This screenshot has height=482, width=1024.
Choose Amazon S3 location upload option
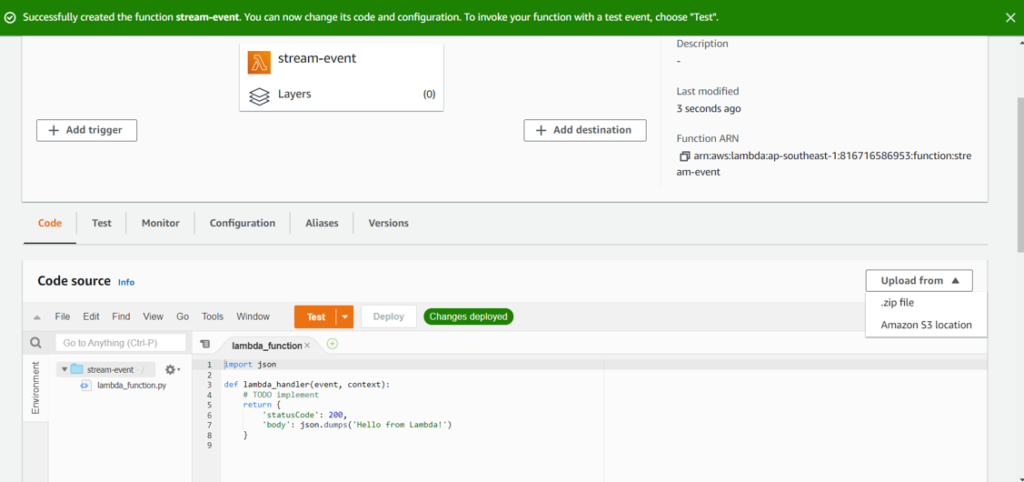[925, 325]
